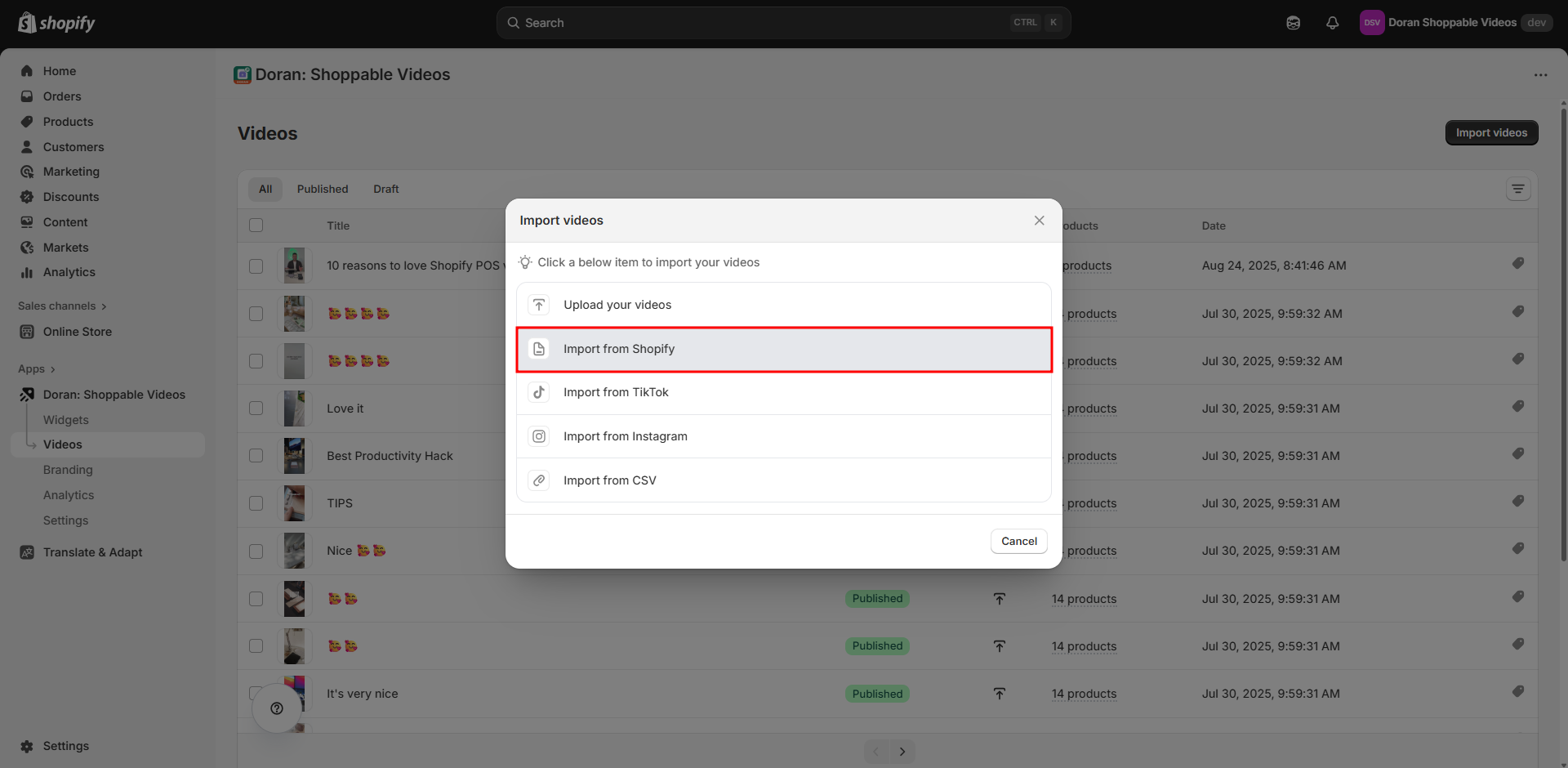
Task: Choose Import from CSV option
Action: 783,480
